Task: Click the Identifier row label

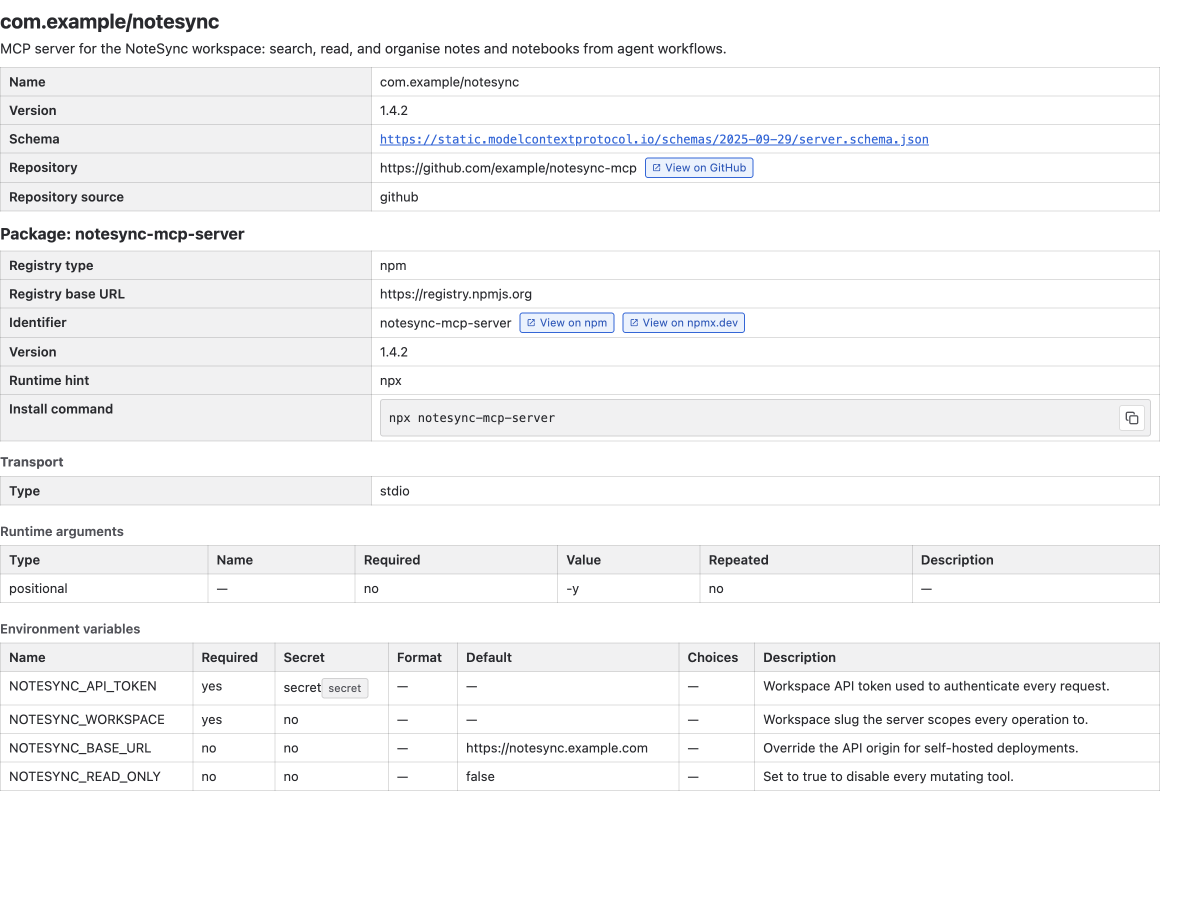Action: (x=38, y=323)
